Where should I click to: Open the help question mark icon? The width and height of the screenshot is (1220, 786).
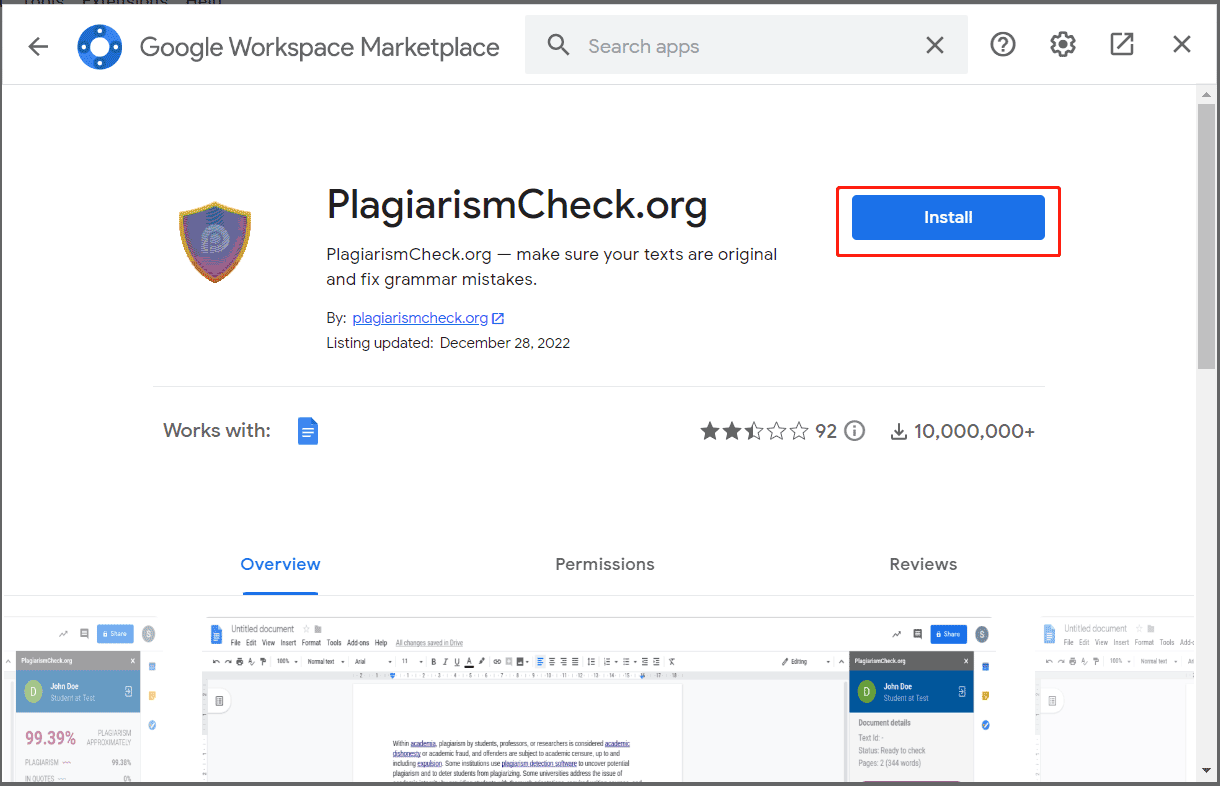(1002, 45)
